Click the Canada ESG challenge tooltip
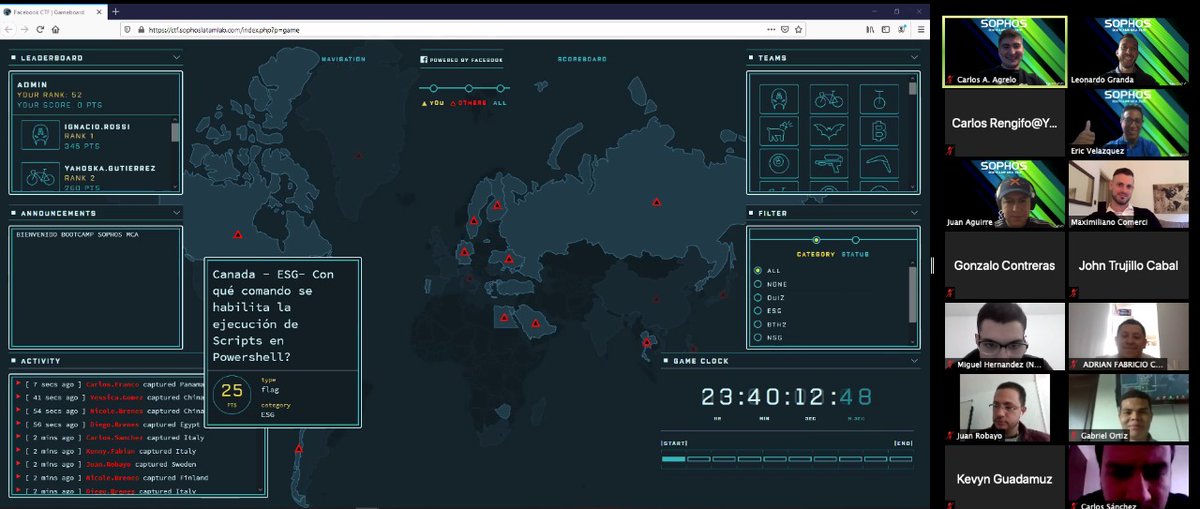The image size is (1200, 509). point(283,343)
